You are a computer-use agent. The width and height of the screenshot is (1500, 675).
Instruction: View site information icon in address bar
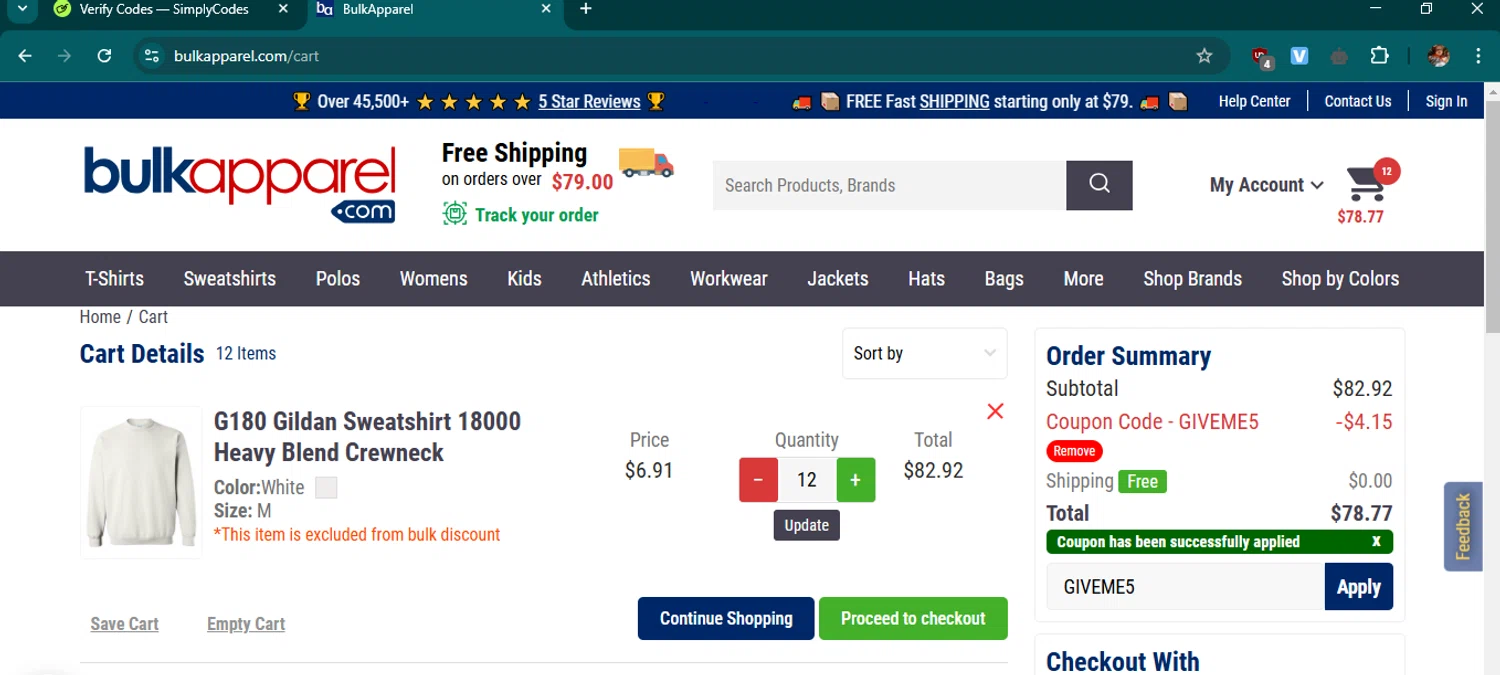tap(152, 56)
